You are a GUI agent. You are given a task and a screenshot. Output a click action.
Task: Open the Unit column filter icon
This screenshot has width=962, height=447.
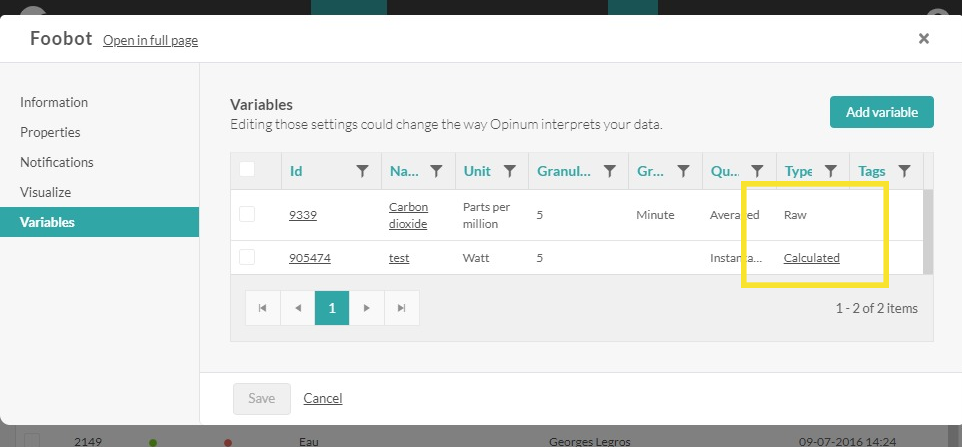coord(509,171)
